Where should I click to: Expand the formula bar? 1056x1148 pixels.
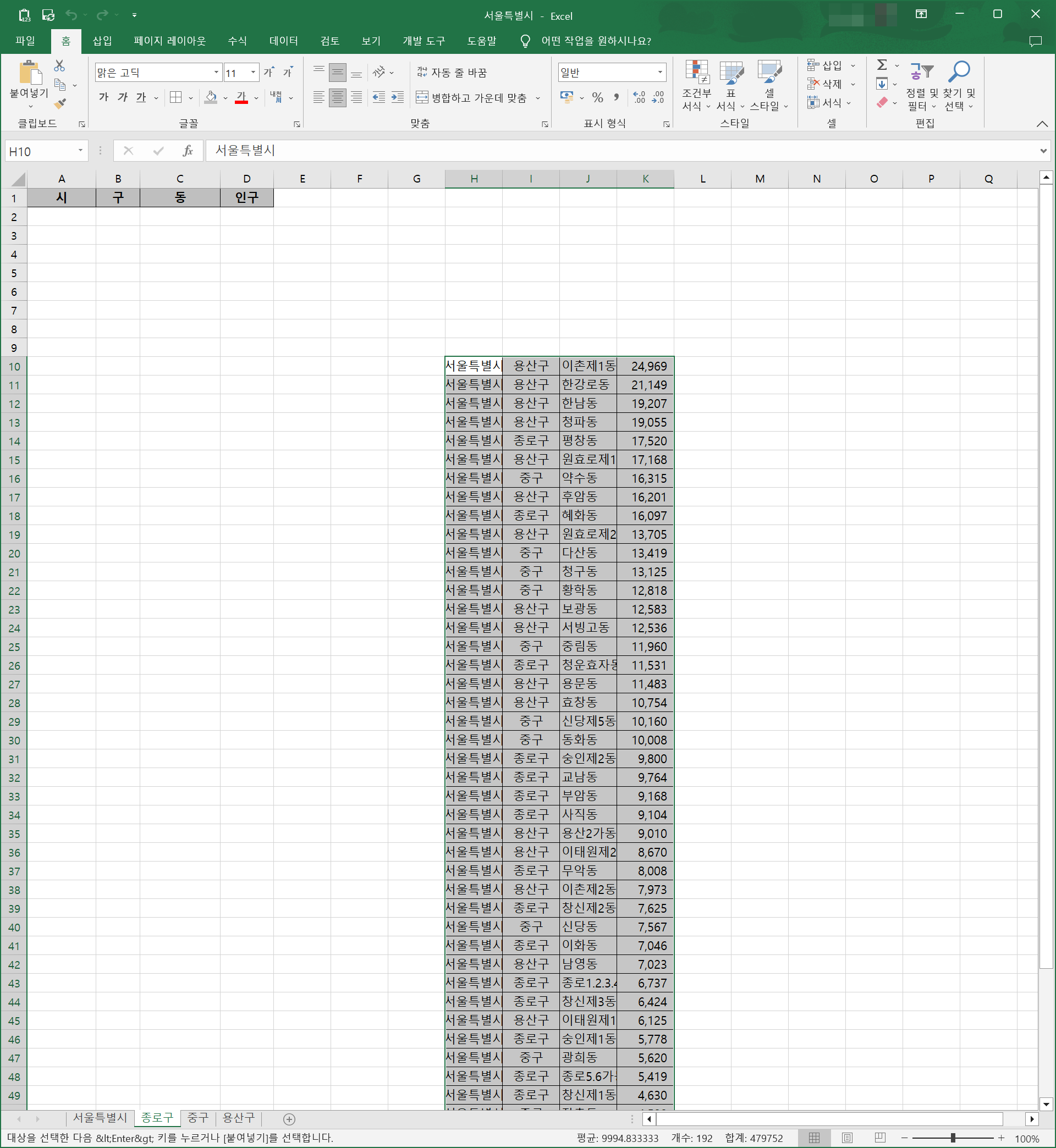(x=1043, y=151)
